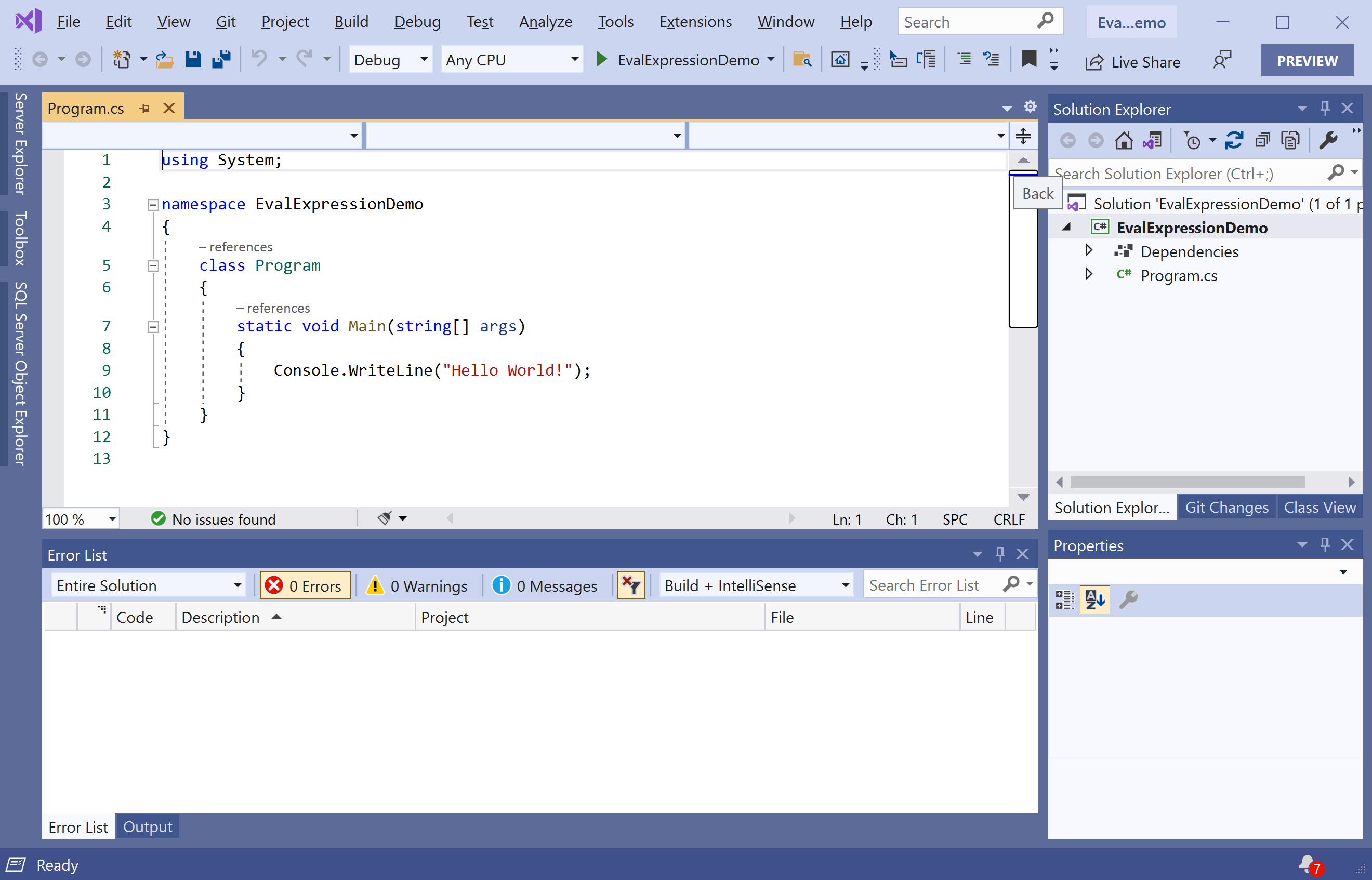Expand the Dependencies tree node
Screen dimensions: 1372x880
point(1089,251)
